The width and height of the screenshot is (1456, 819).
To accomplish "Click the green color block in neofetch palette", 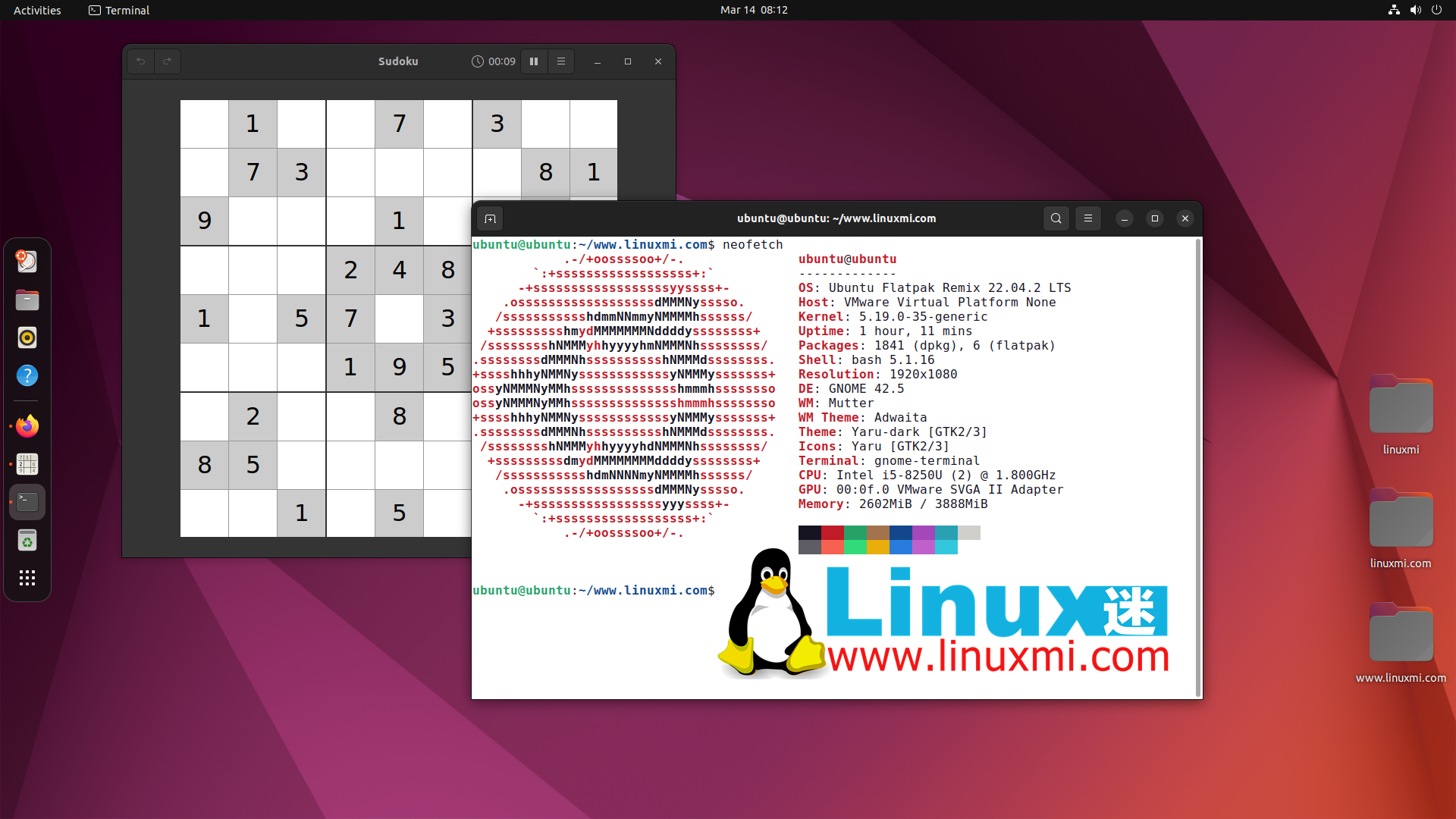I will (855, 533).
